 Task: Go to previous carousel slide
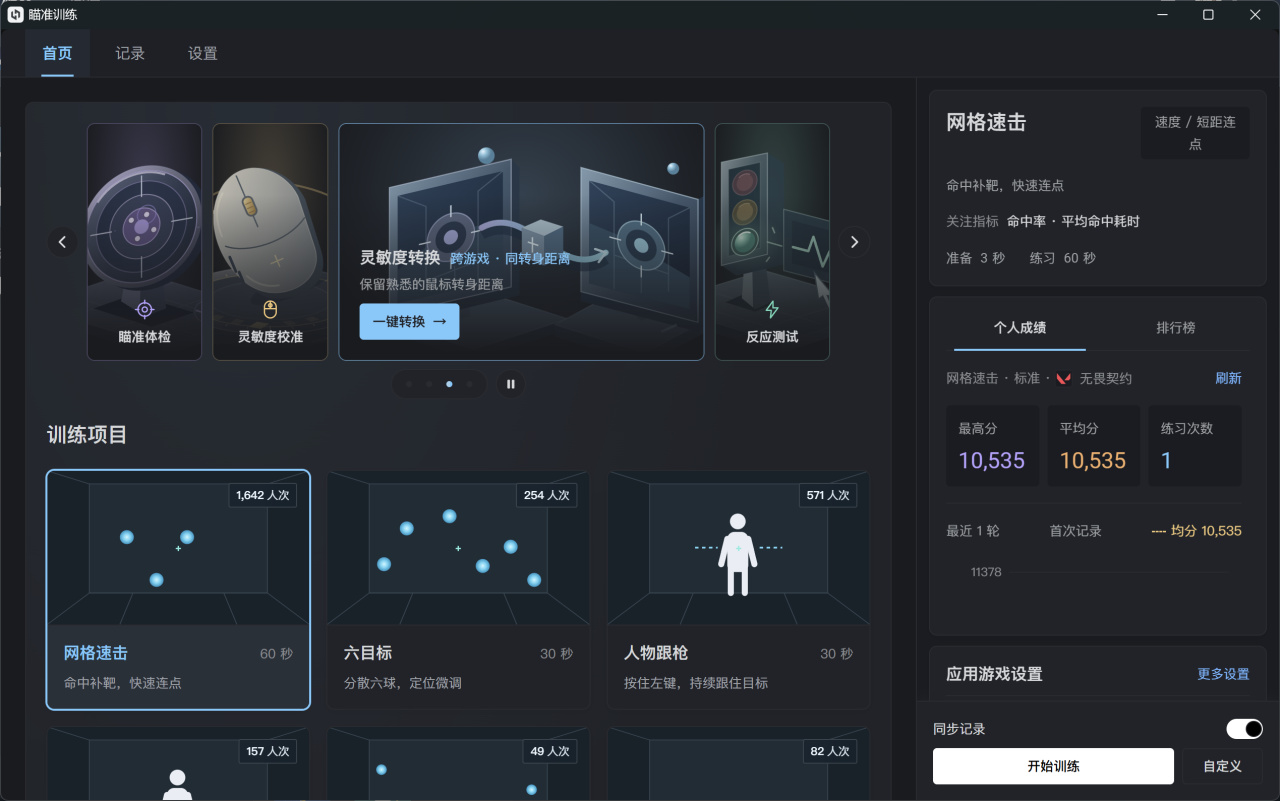(x=62, y=242)
